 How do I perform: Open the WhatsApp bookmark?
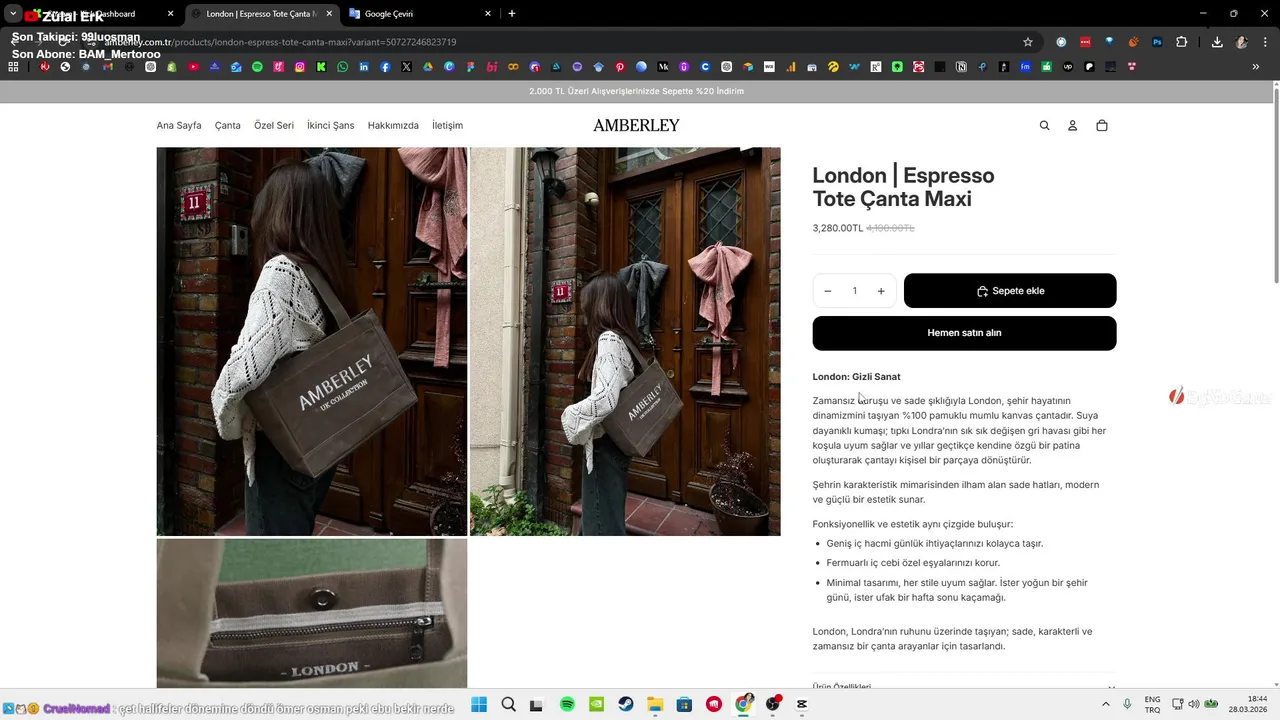coord(342,67)
